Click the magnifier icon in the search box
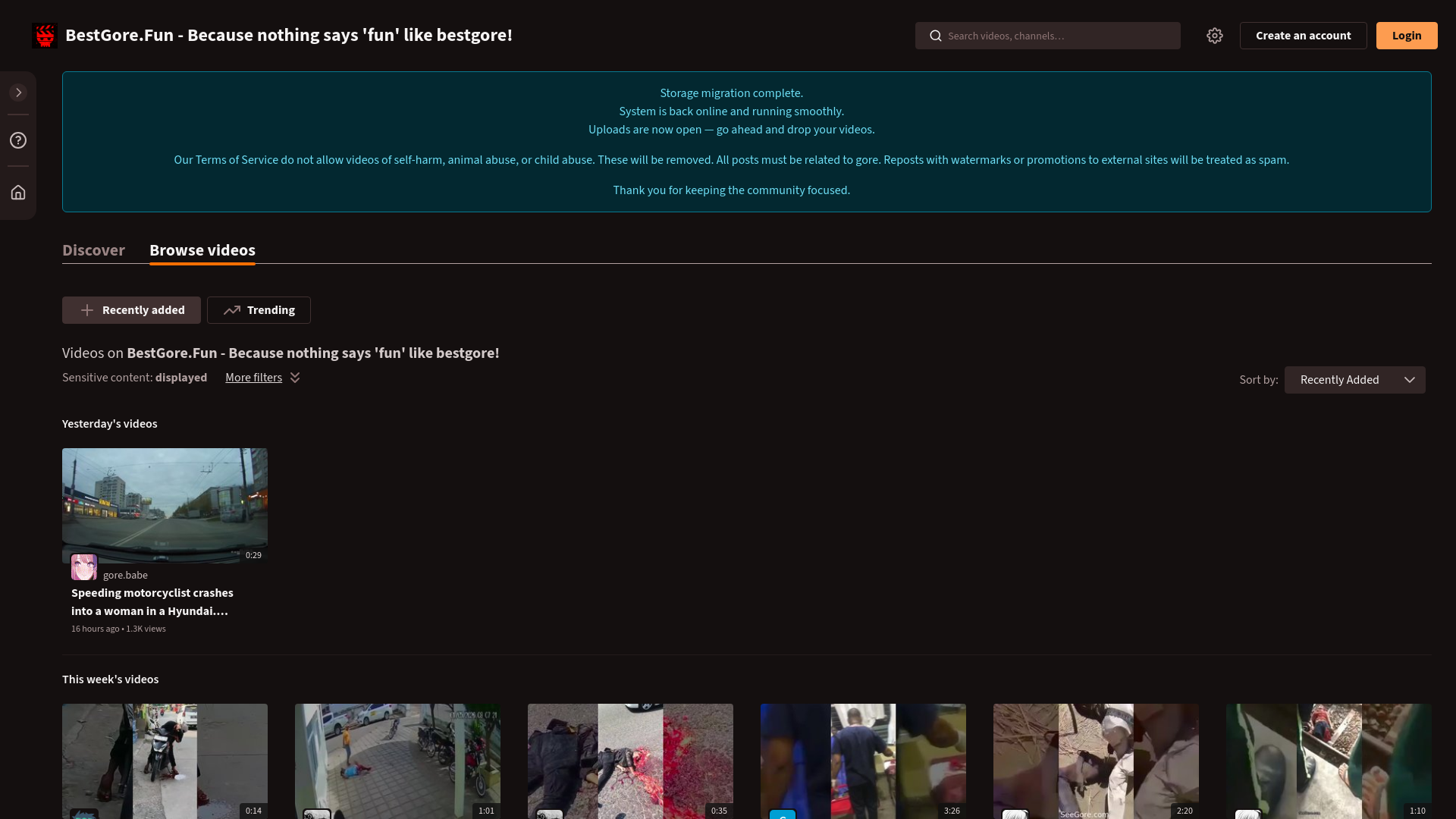Image resolution: width=1456 pixels, height=819 pixels. pyautogui.click(x=936, y=36)
